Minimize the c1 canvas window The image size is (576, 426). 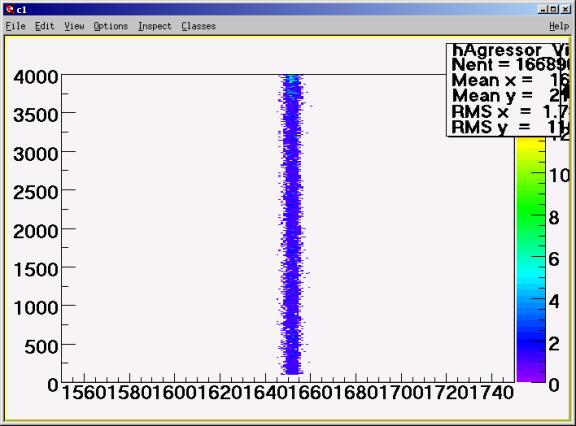click(543, 10)
